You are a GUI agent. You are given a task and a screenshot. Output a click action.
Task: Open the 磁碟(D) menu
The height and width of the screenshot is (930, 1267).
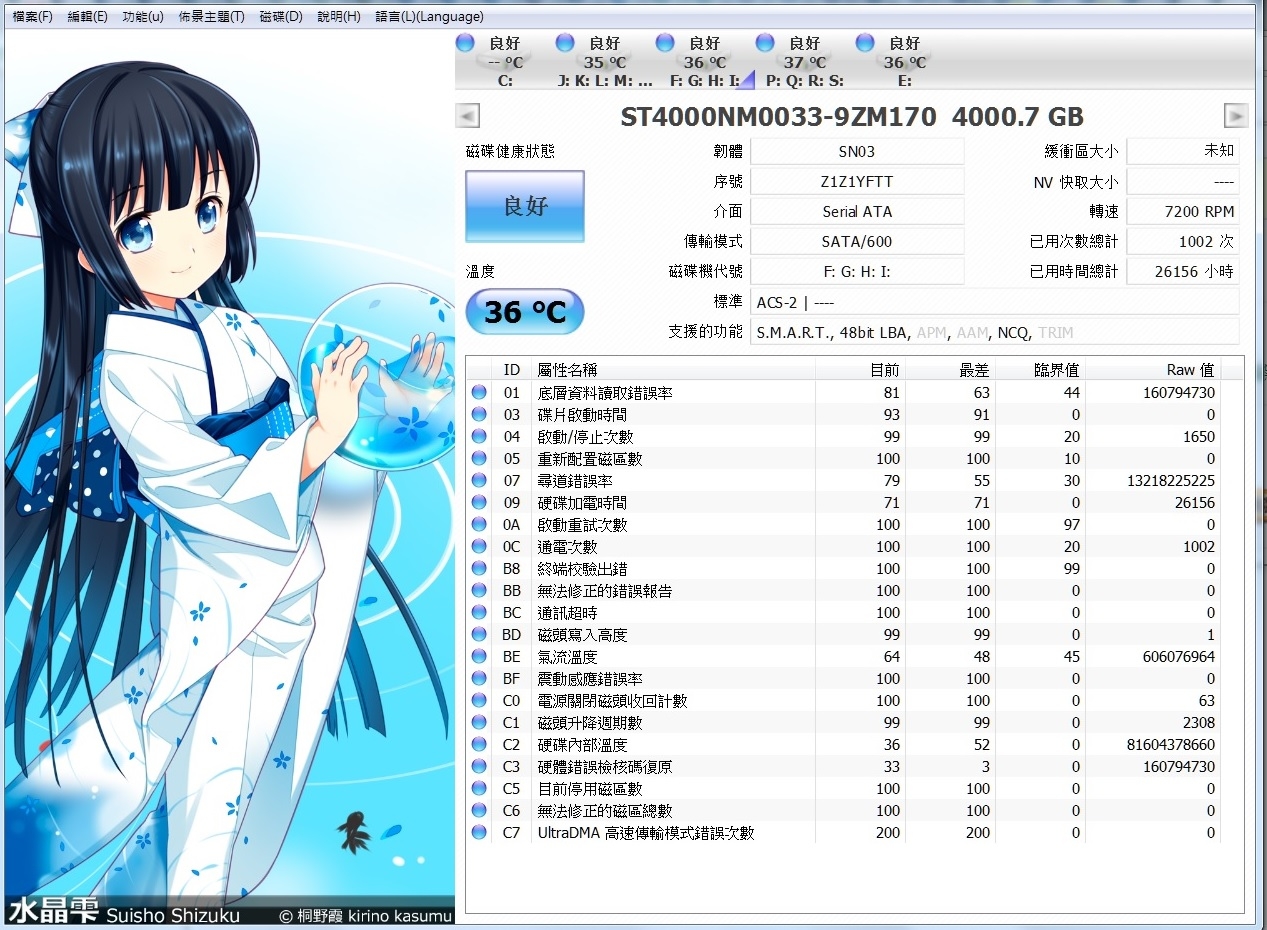[281, 17]
